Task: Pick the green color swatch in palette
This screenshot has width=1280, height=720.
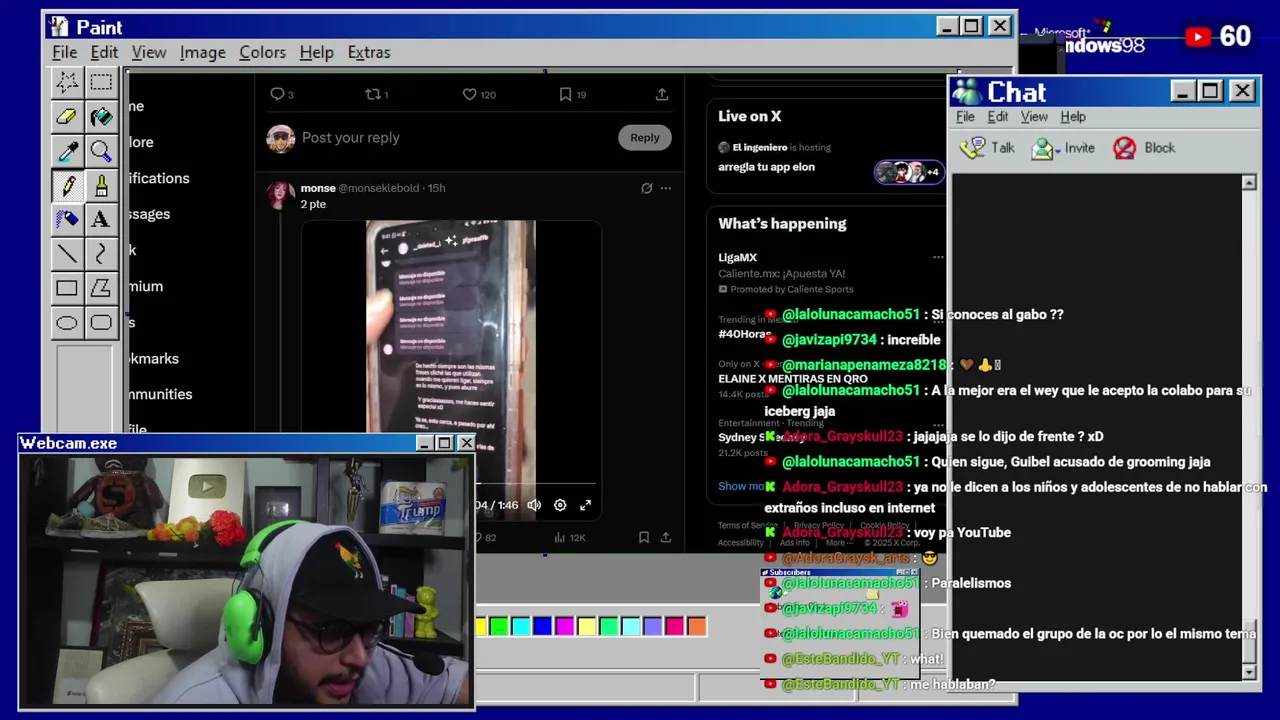Action: tap(499, 627)
